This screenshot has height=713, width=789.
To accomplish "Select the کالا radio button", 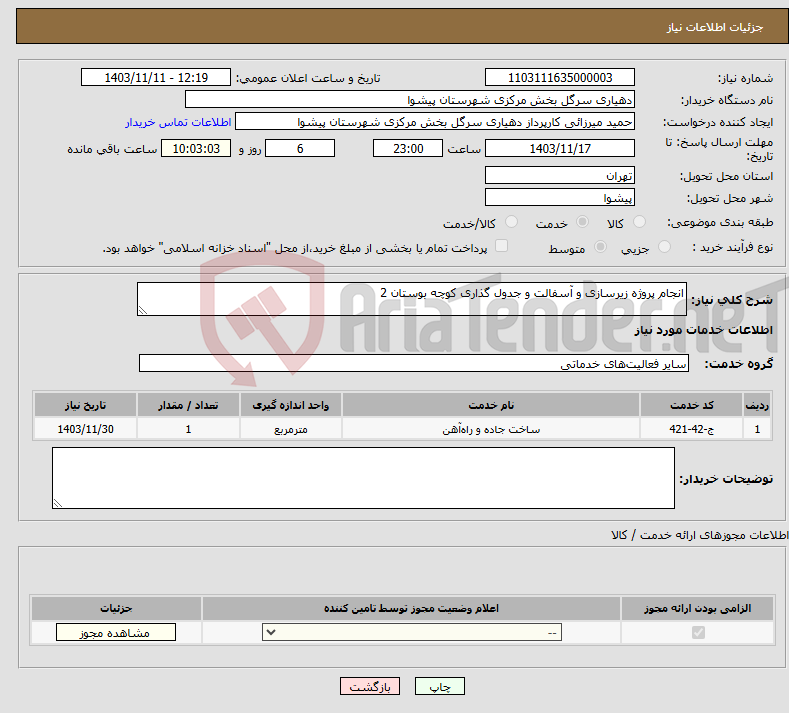I will [639, 222].
